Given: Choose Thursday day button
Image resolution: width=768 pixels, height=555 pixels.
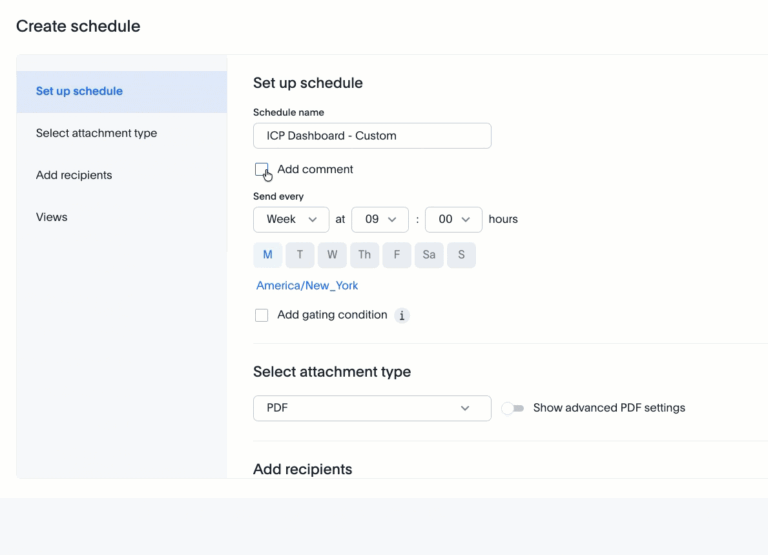Looking at the screenshot, I should coord(364,255).
